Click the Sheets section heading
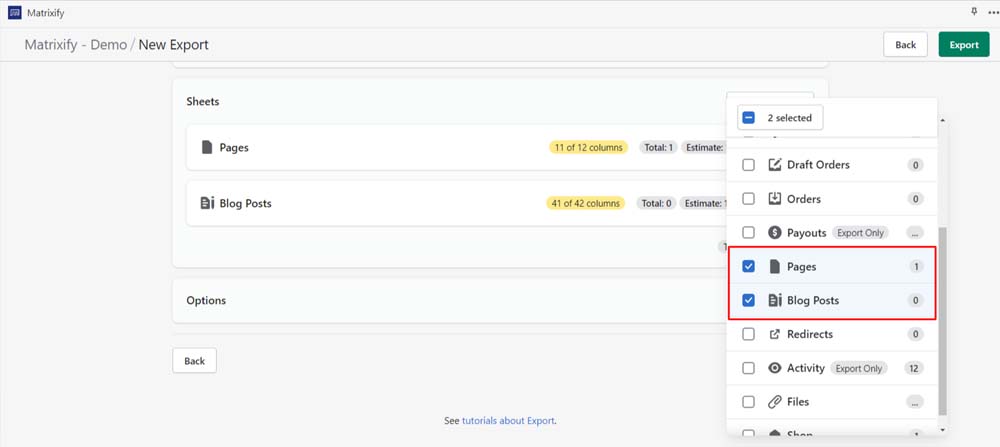 point(202,101)
